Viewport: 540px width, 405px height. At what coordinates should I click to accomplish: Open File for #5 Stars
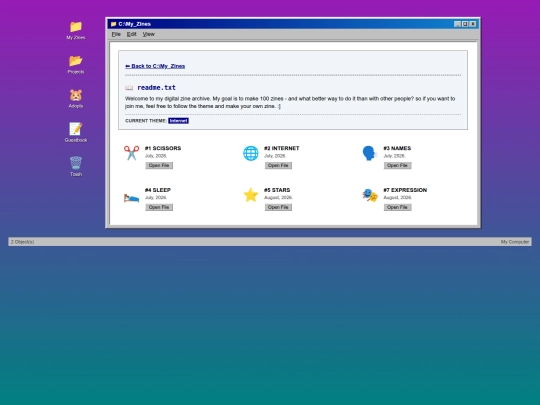coord(278,207)
